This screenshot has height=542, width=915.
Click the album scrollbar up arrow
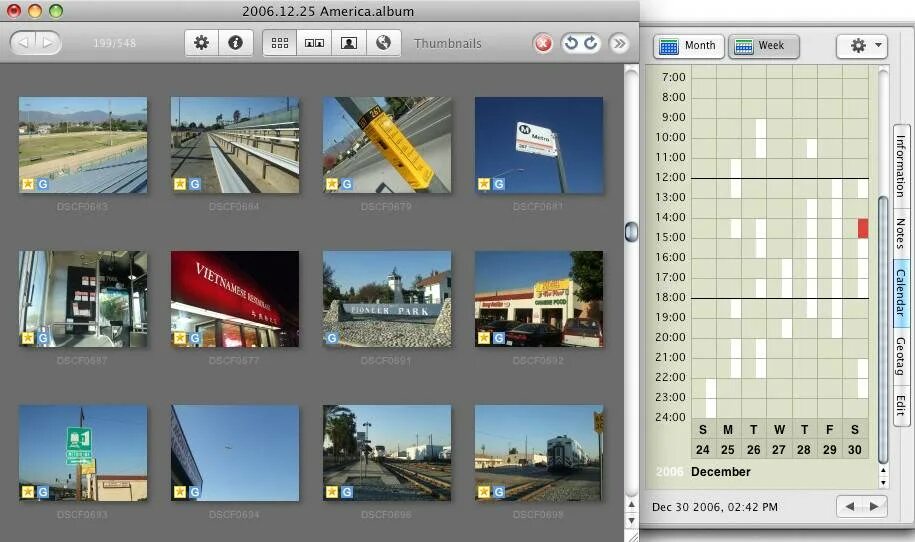[631, 504]
